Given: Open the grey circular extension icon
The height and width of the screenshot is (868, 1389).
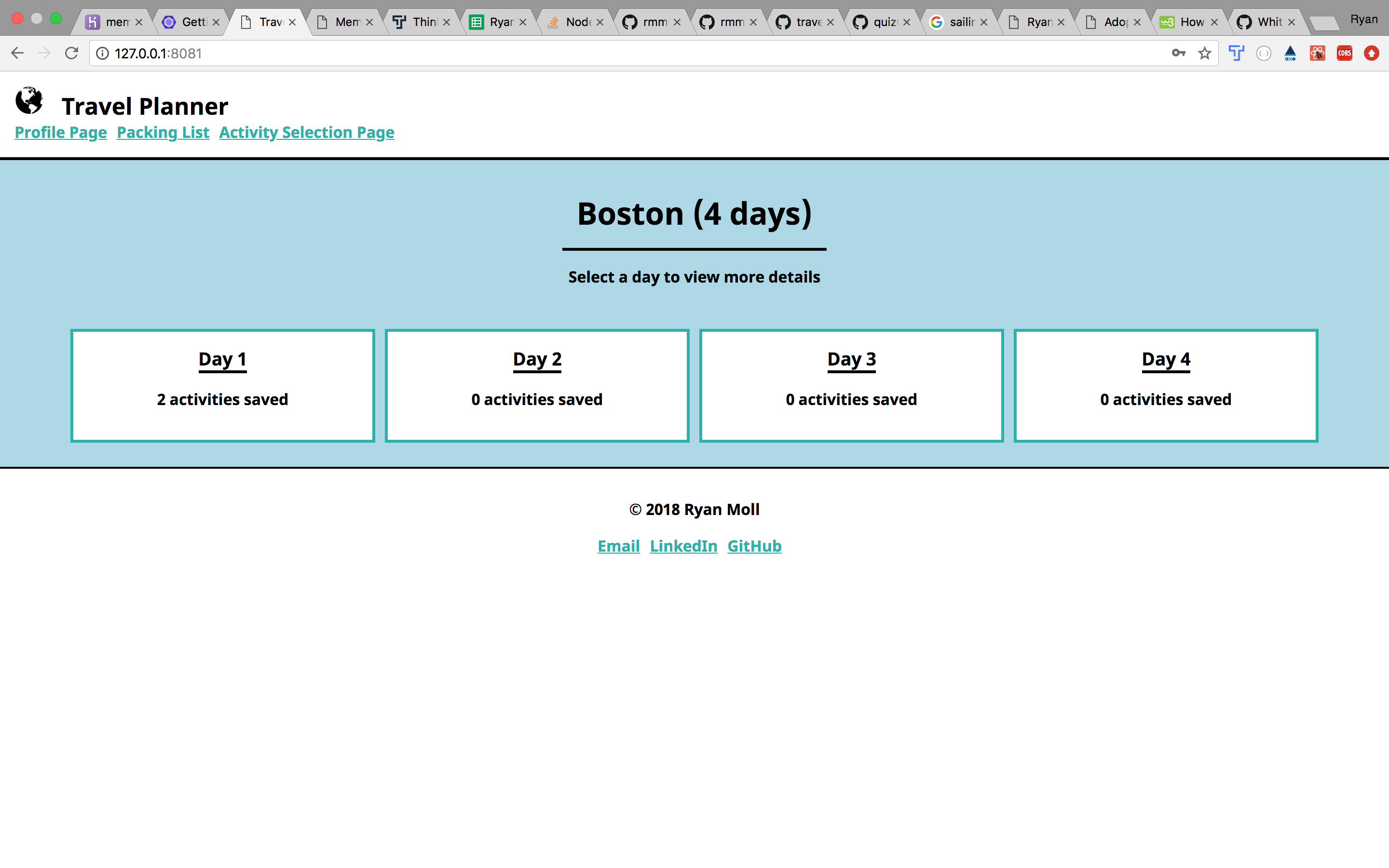Looking at the screenshot, I should click(x=1263, y=54).
